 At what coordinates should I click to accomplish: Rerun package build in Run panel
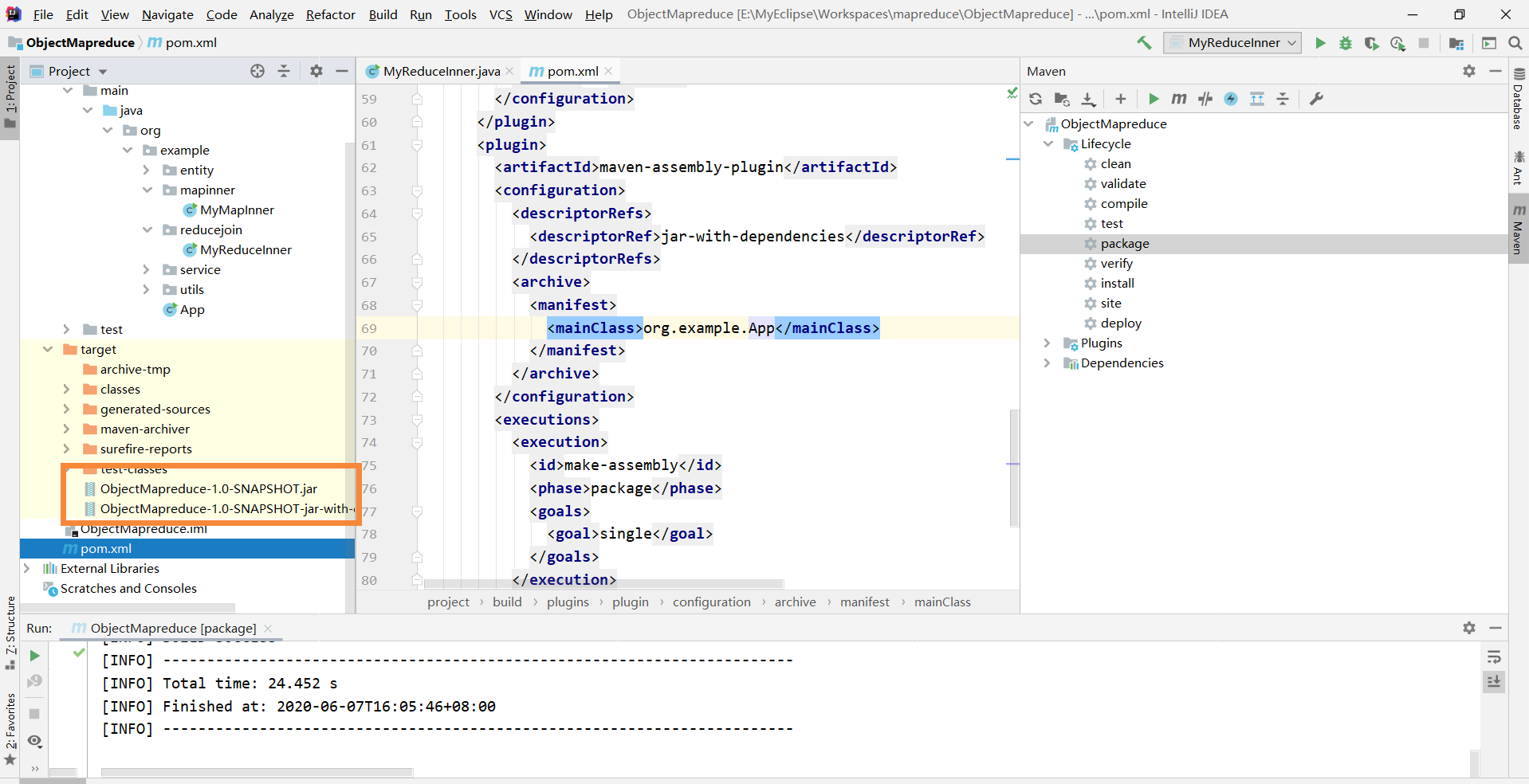click(34, 656)
